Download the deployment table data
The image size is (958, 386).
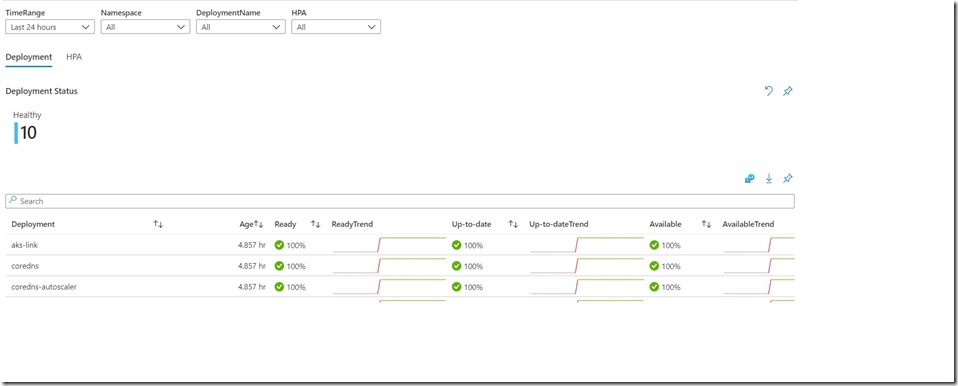(x=769, y=178)
